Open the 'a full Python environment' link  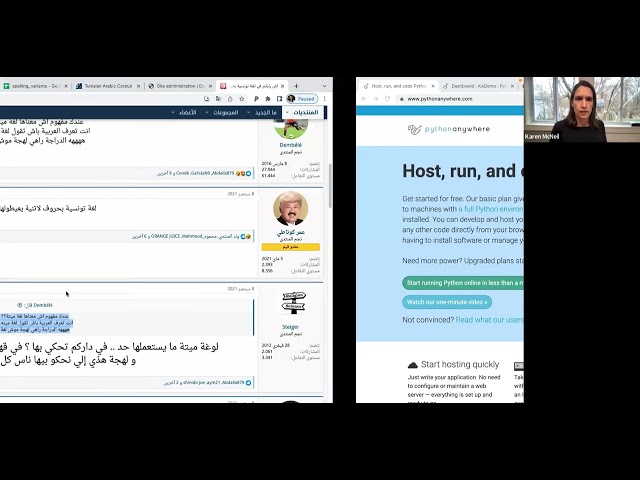(491, 209)
